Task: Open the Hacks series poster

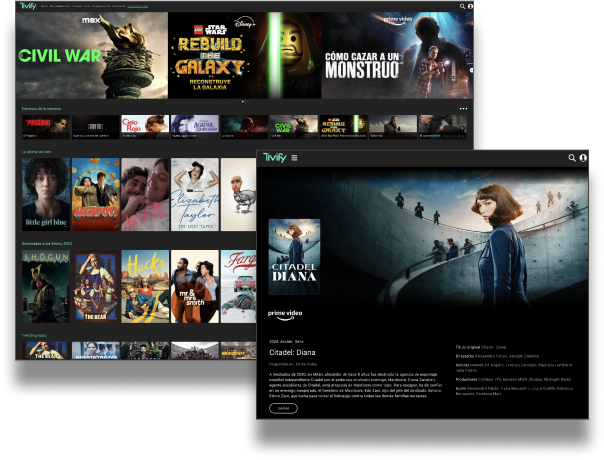Action: coord(145,287)
